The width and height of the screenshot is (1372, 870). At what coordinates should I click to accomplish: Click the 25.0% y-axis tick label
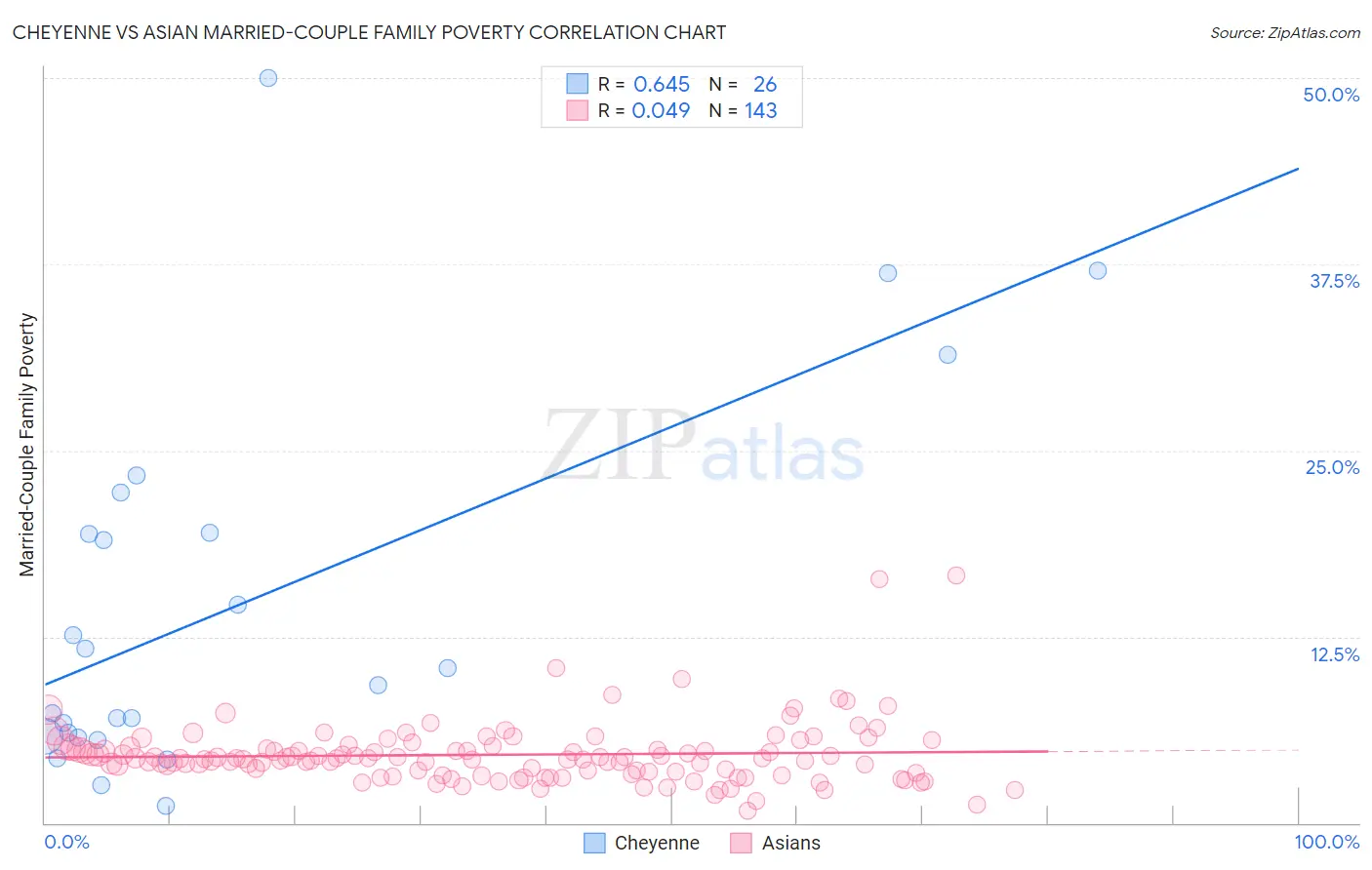1332,467
